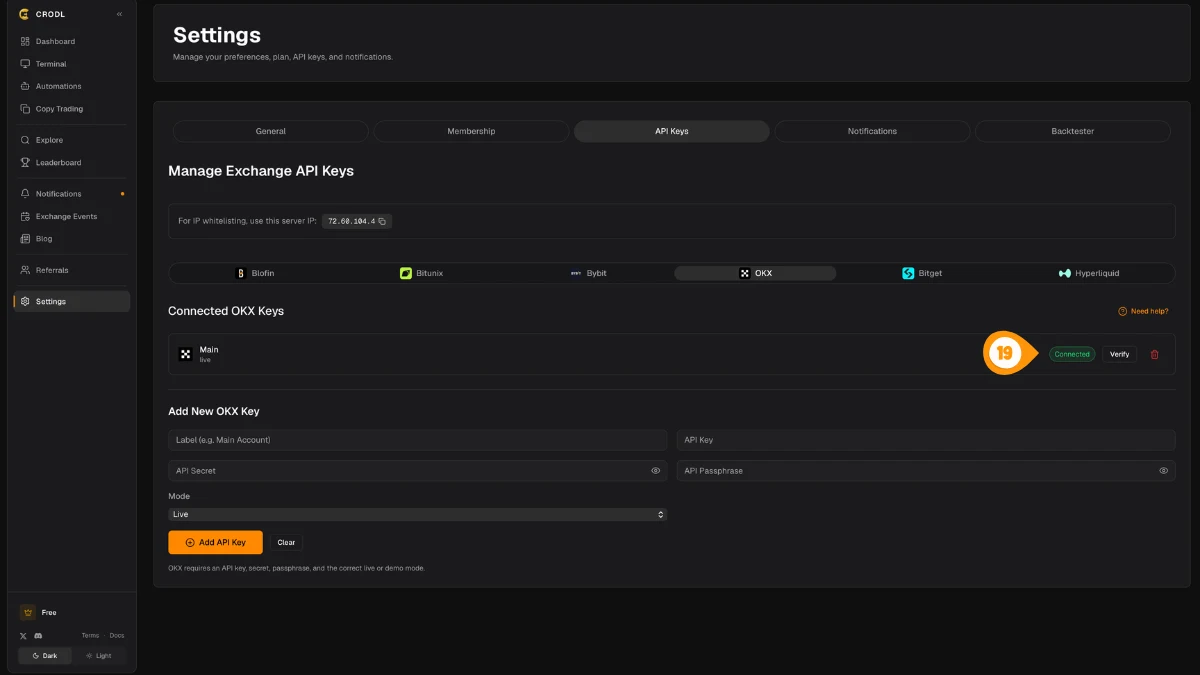The height and width of the screenshot is (675, 1200).
Task: Verify the Main OKX key
Action: tap(1119, 354)
